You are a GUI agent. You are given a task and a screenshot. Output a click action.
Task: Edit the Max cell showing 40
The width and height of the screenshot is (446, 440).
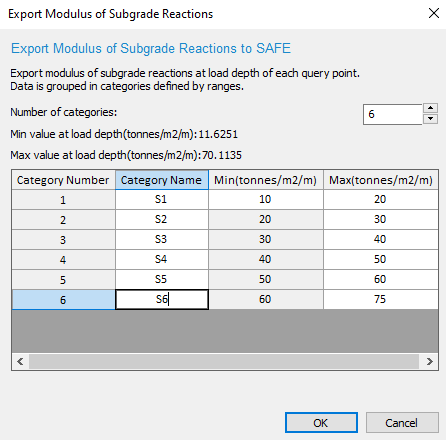click(381, 239)
